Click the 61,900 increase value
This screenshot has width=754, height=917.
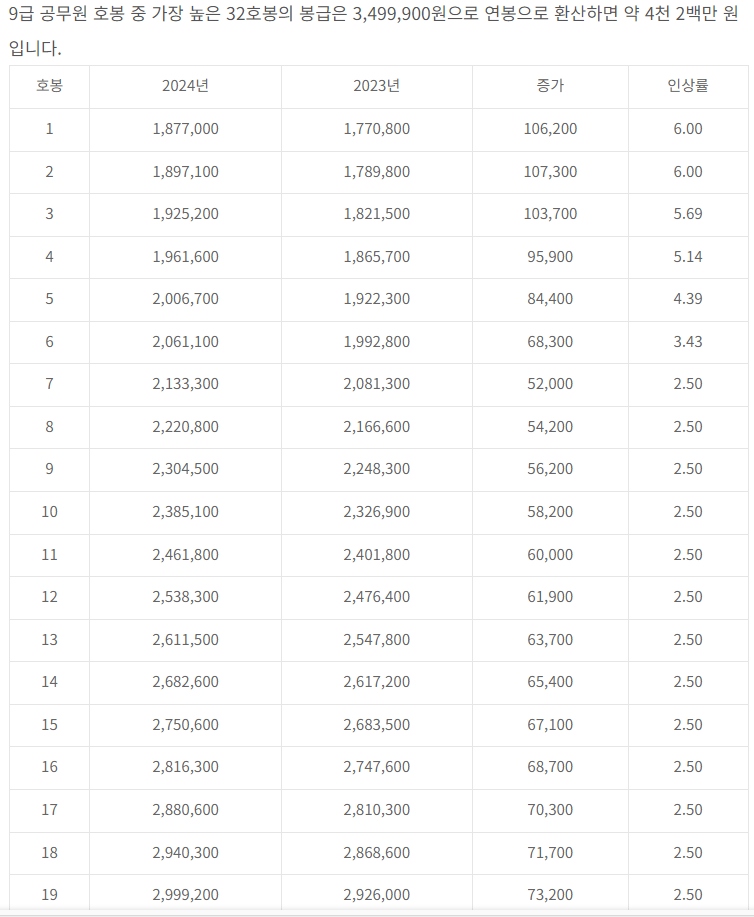pyautogui.click(x=550, y=597)
